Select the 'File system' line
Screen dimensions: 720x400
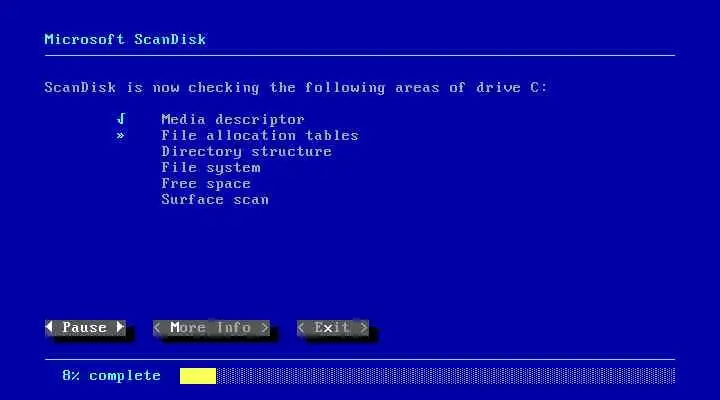(x=211, y=168)
